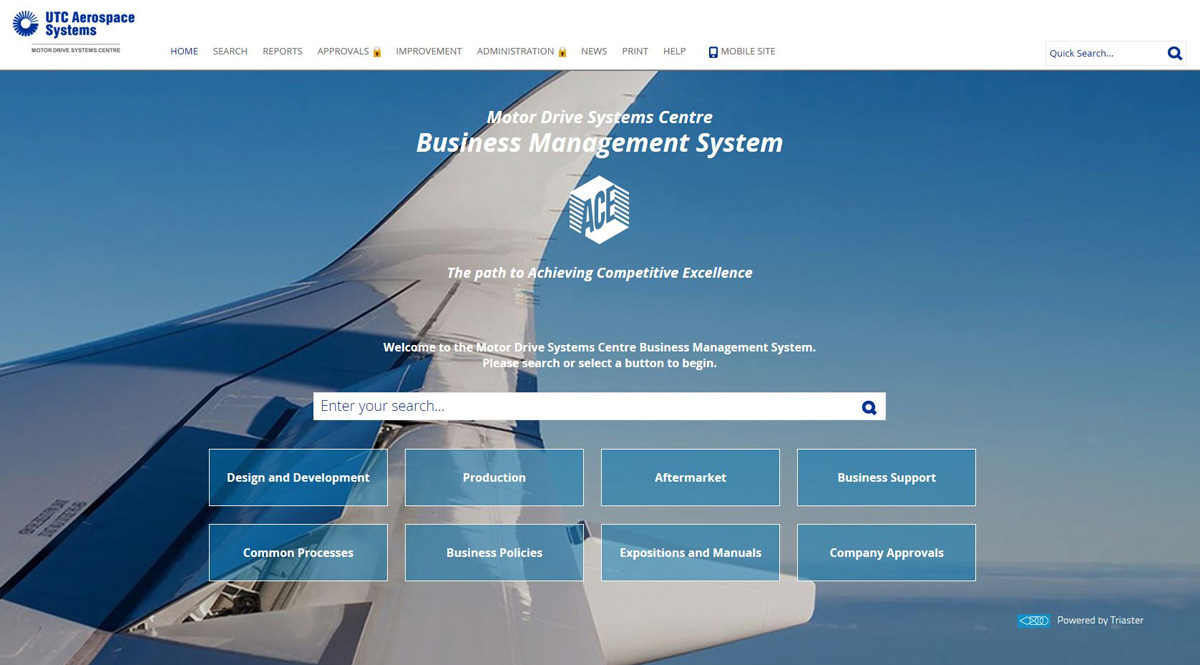Follow the Powered by Triaster link
This screenshot has width=1200, height=665.
point(1100,620)
